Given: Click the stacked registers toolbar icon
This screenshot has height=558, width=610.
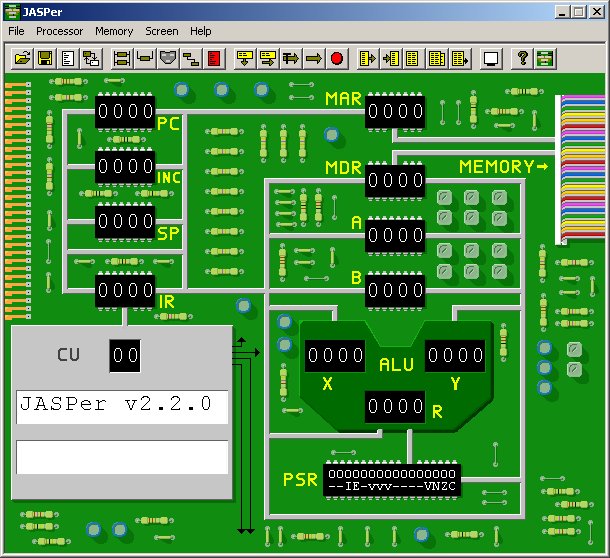Looking at the screenshot, I should tap(122, 59).
